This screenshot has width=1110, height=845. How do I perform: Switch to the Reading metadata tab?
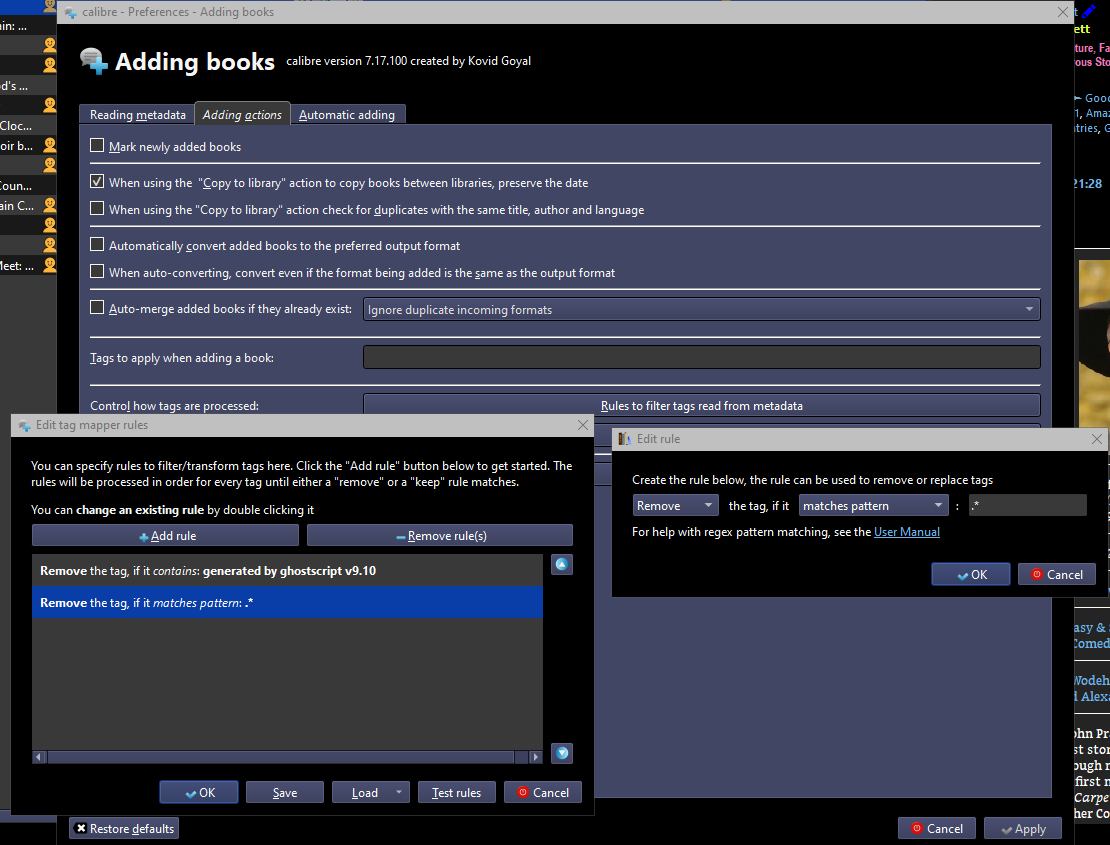(x=137, y=115)
